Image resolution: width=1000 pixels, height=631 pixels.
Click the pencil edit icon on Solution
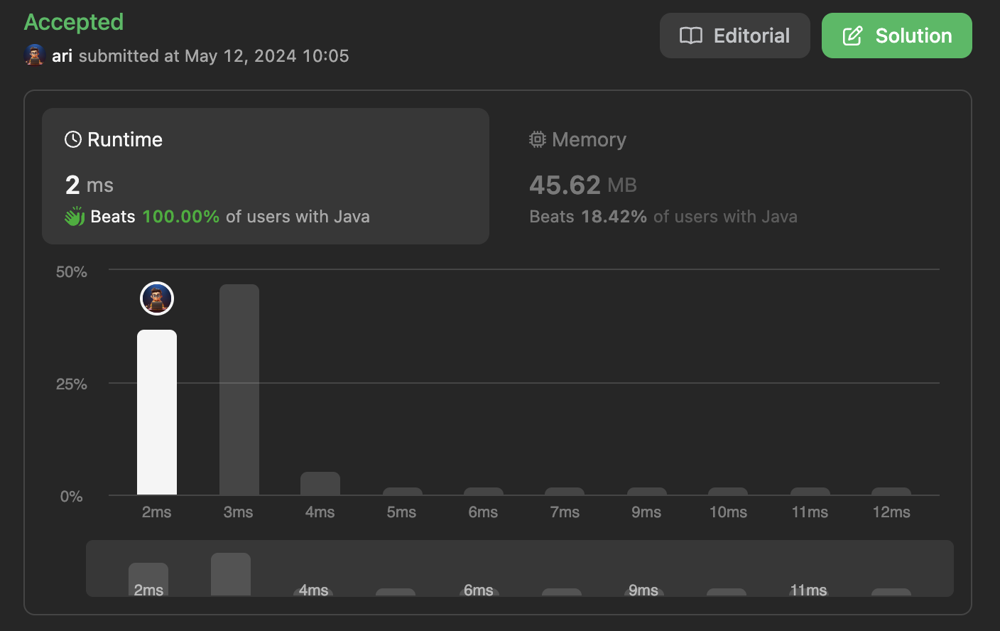853,36
